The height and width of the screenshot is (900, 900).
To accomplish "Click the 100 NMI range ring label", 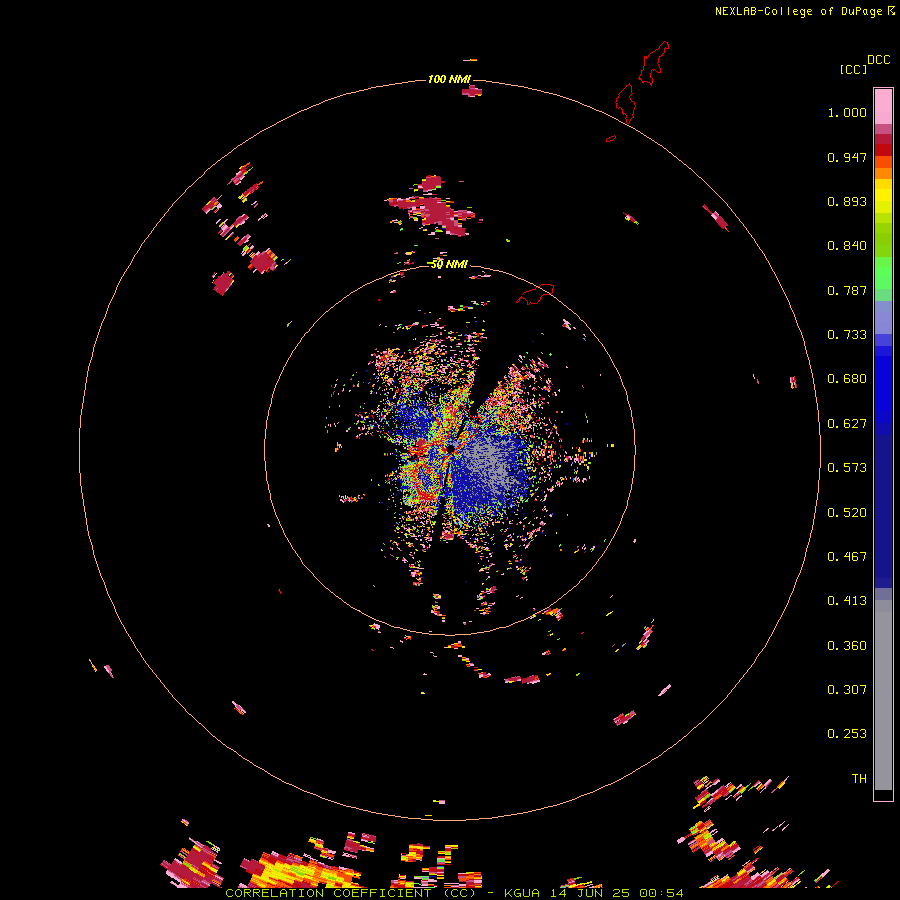I will pyautogui.click(x=449, y=79).
